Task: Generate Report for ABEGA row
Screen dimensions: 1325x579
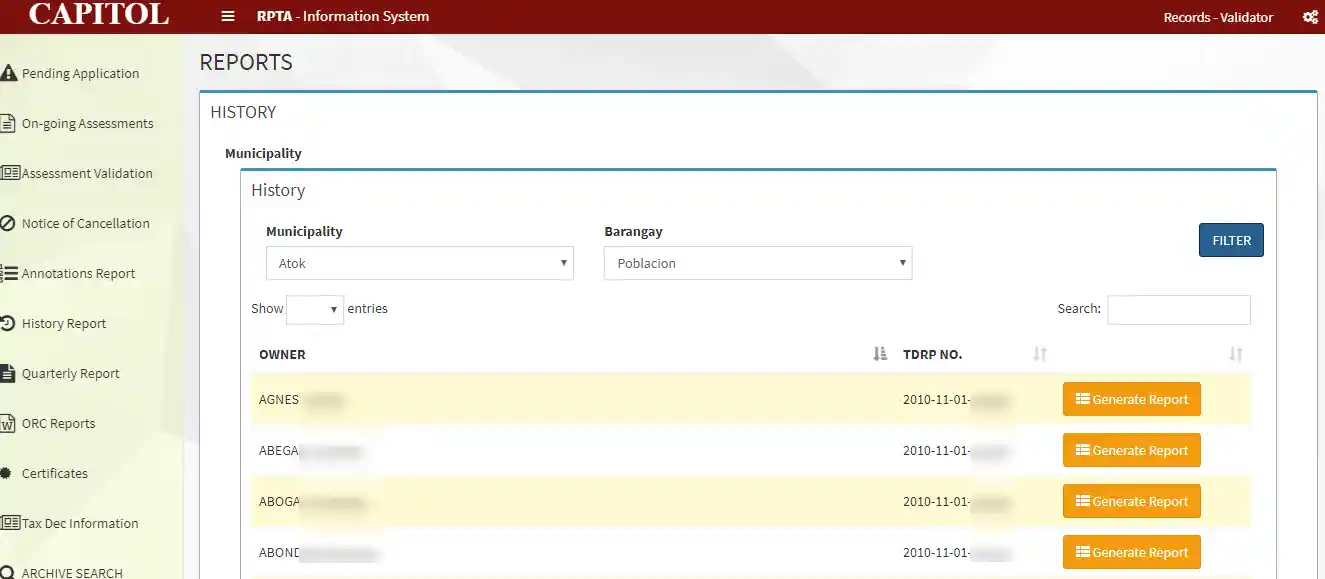Action: (1131, 450)
